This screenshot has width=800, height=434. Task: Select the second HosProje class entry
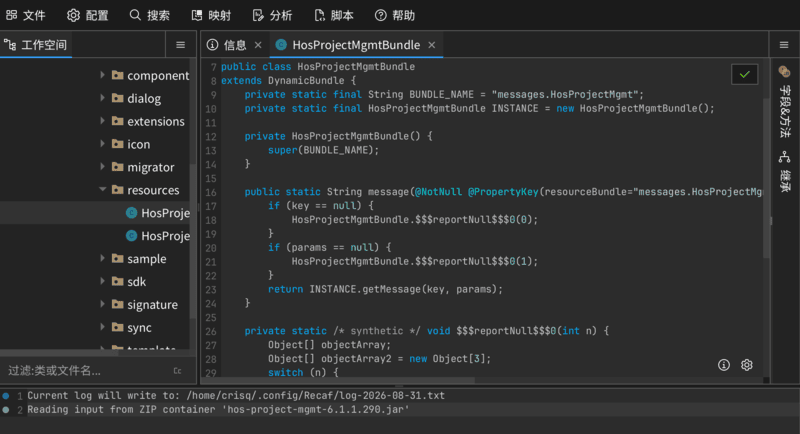click(x=95, y=236)
